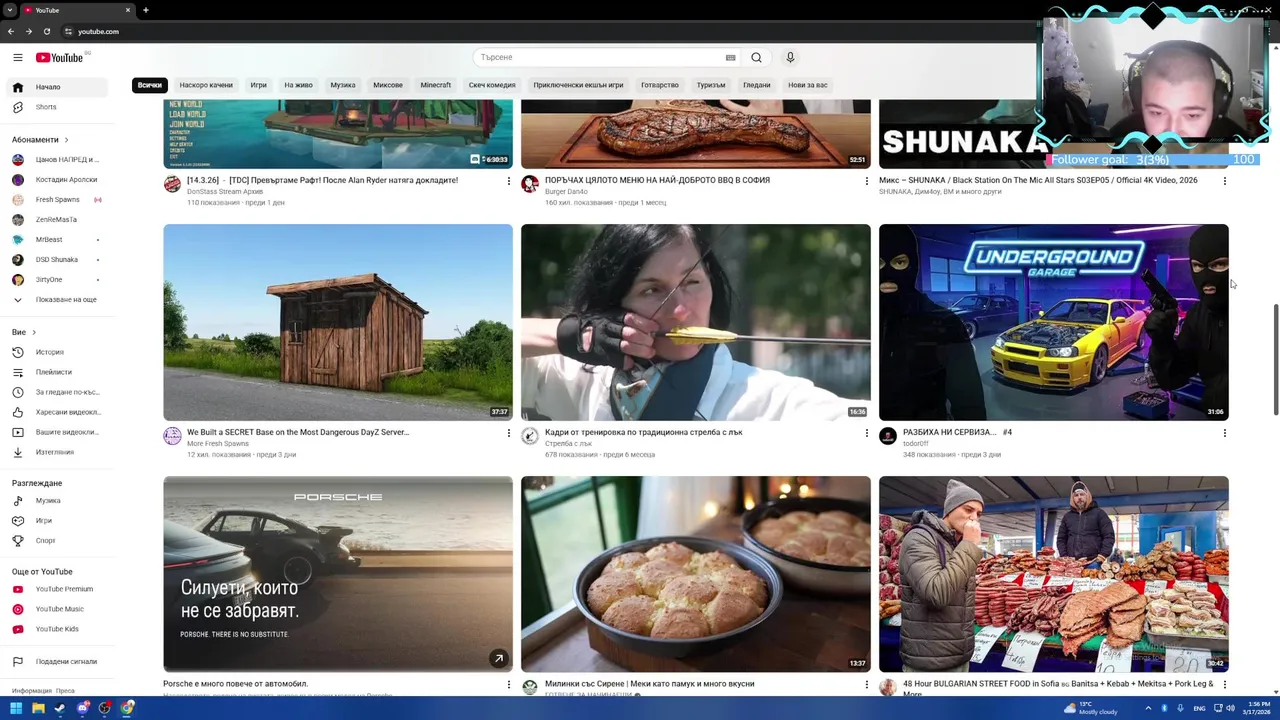The width and height of the screenshot is (1280, 720).
Task: Open Burger Dan4o channel link
Action: pos(566,192)
